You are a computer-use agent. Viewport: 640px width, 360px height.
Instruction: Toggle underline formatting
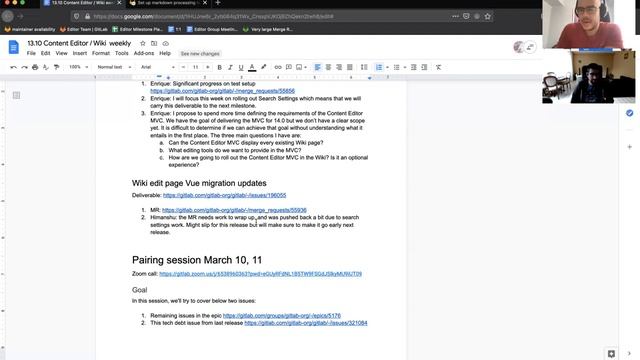coord(241,67)
